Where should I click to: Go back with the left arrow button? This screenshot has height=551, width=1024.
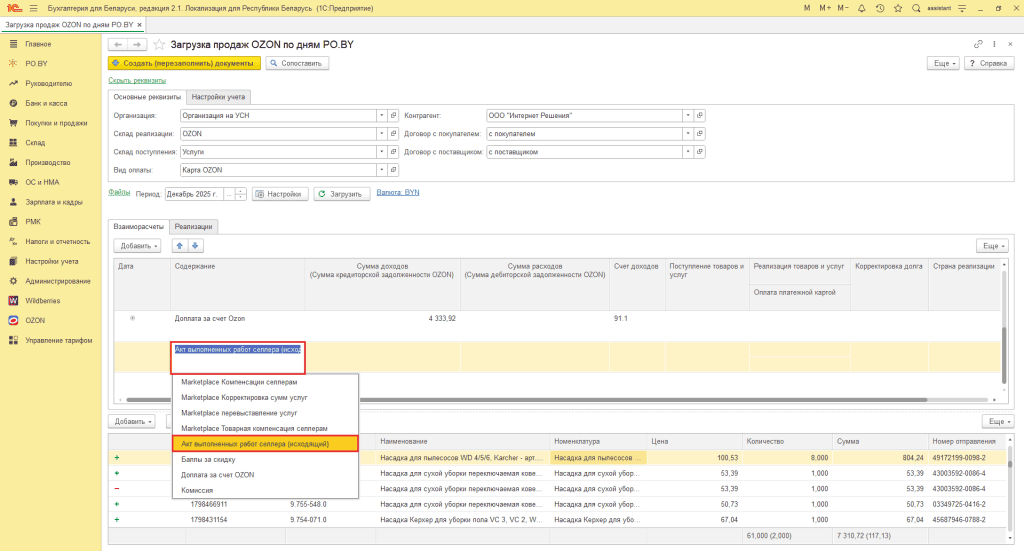tap(118, 44)
